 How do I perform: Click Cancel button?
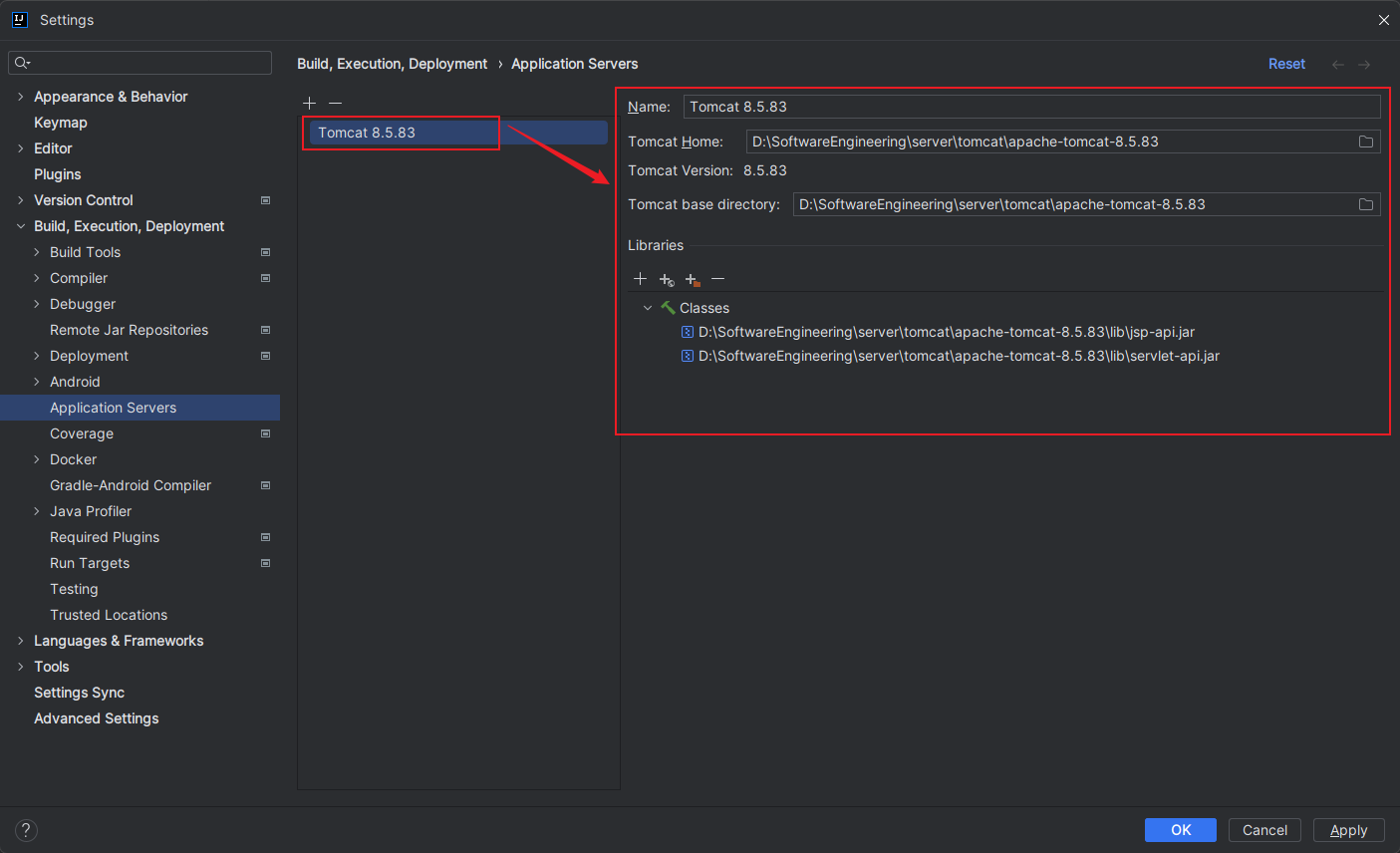coord(1264,830)
